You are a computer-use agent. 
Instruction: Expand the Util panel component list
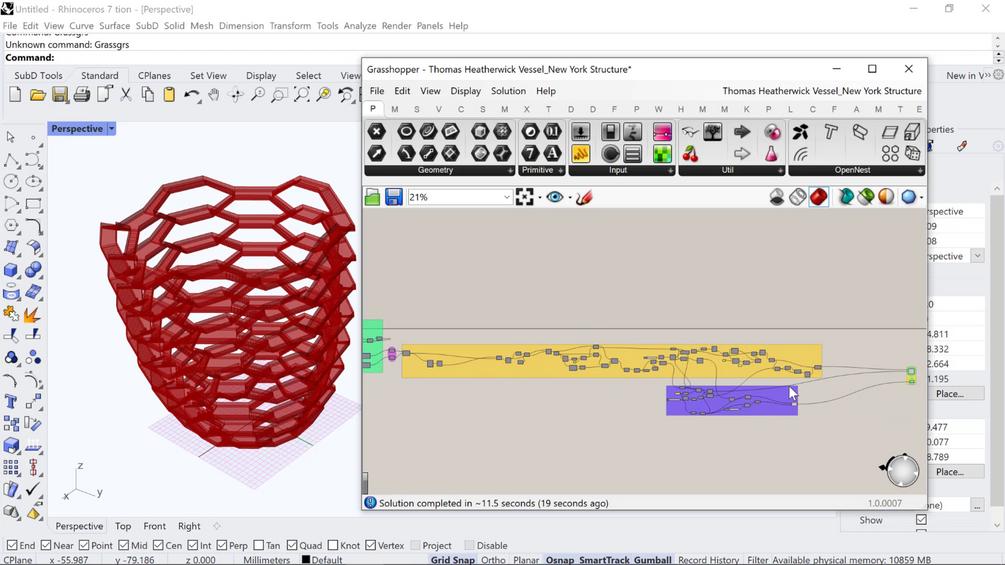click(x=780, y=170)
